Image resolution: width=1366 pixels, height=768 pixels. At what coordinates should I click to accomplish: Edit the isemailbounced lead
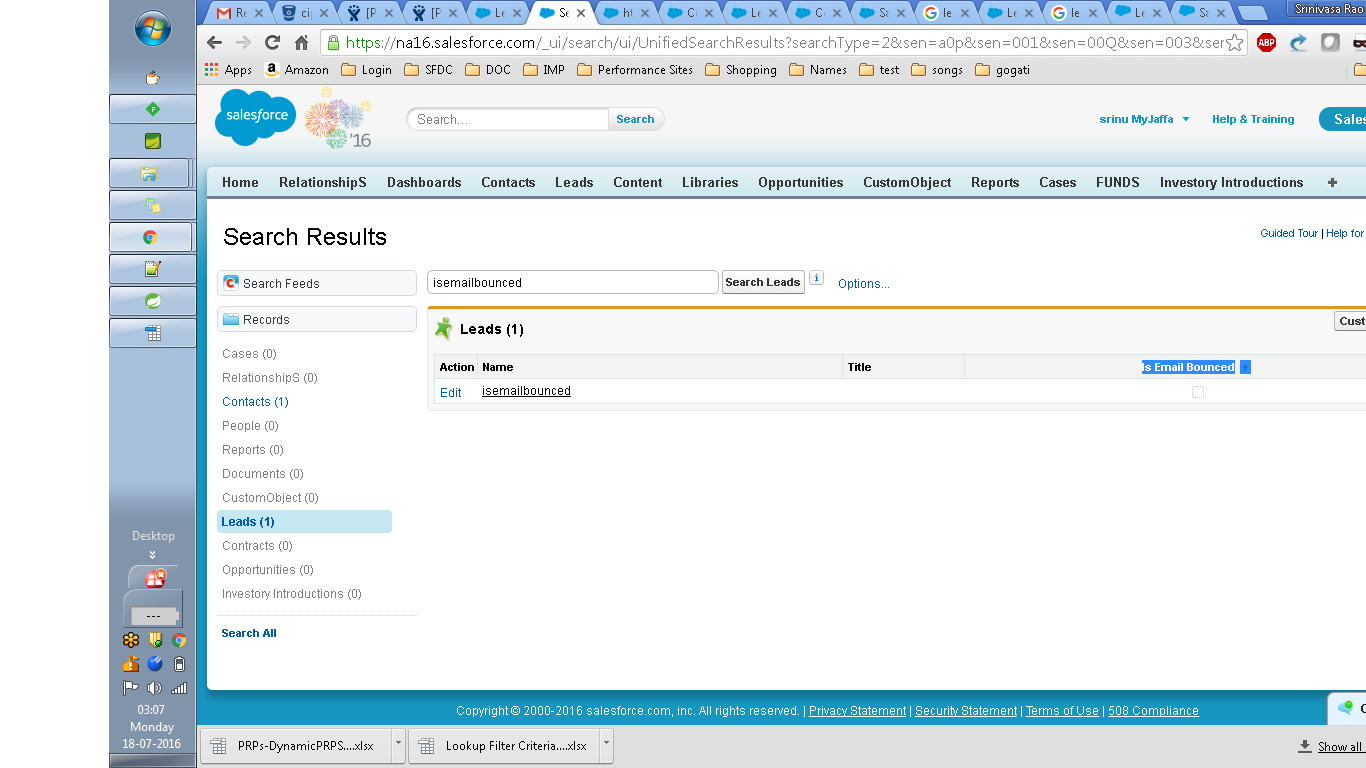point(451,393)
